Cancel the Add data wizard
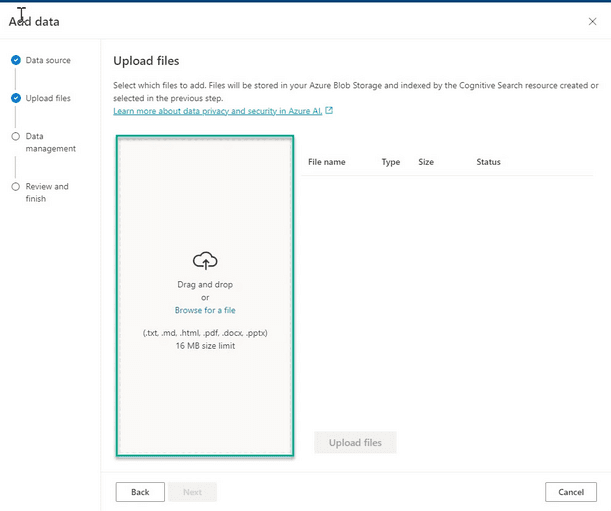 point(571,492)
